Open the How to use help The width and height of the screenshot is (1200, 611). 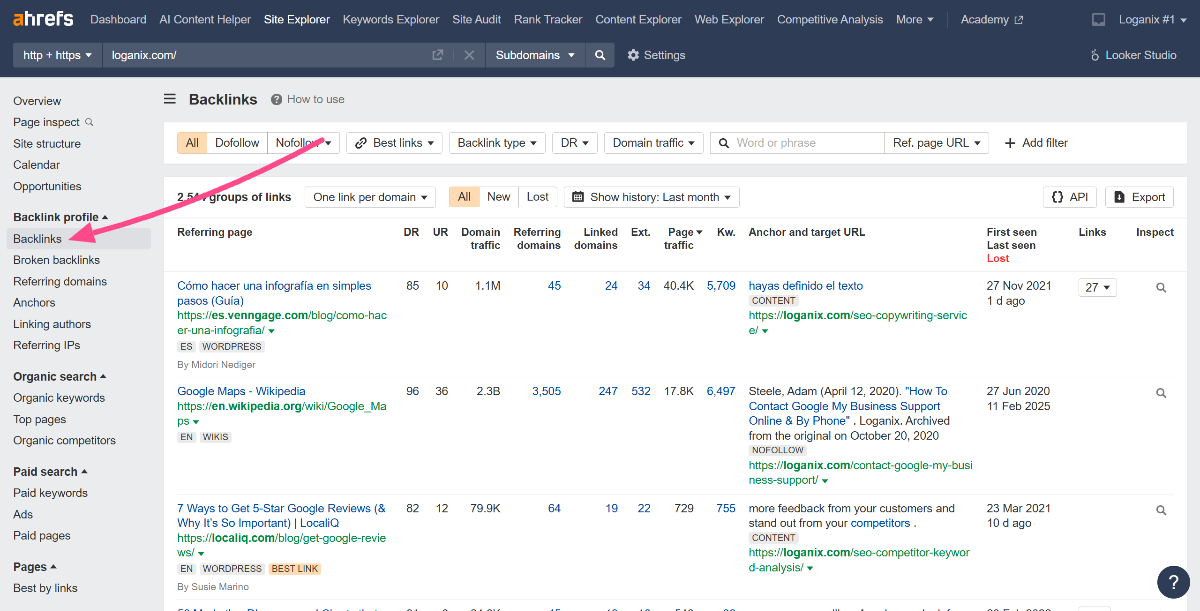pyautogui.click(x=308, y=99)
